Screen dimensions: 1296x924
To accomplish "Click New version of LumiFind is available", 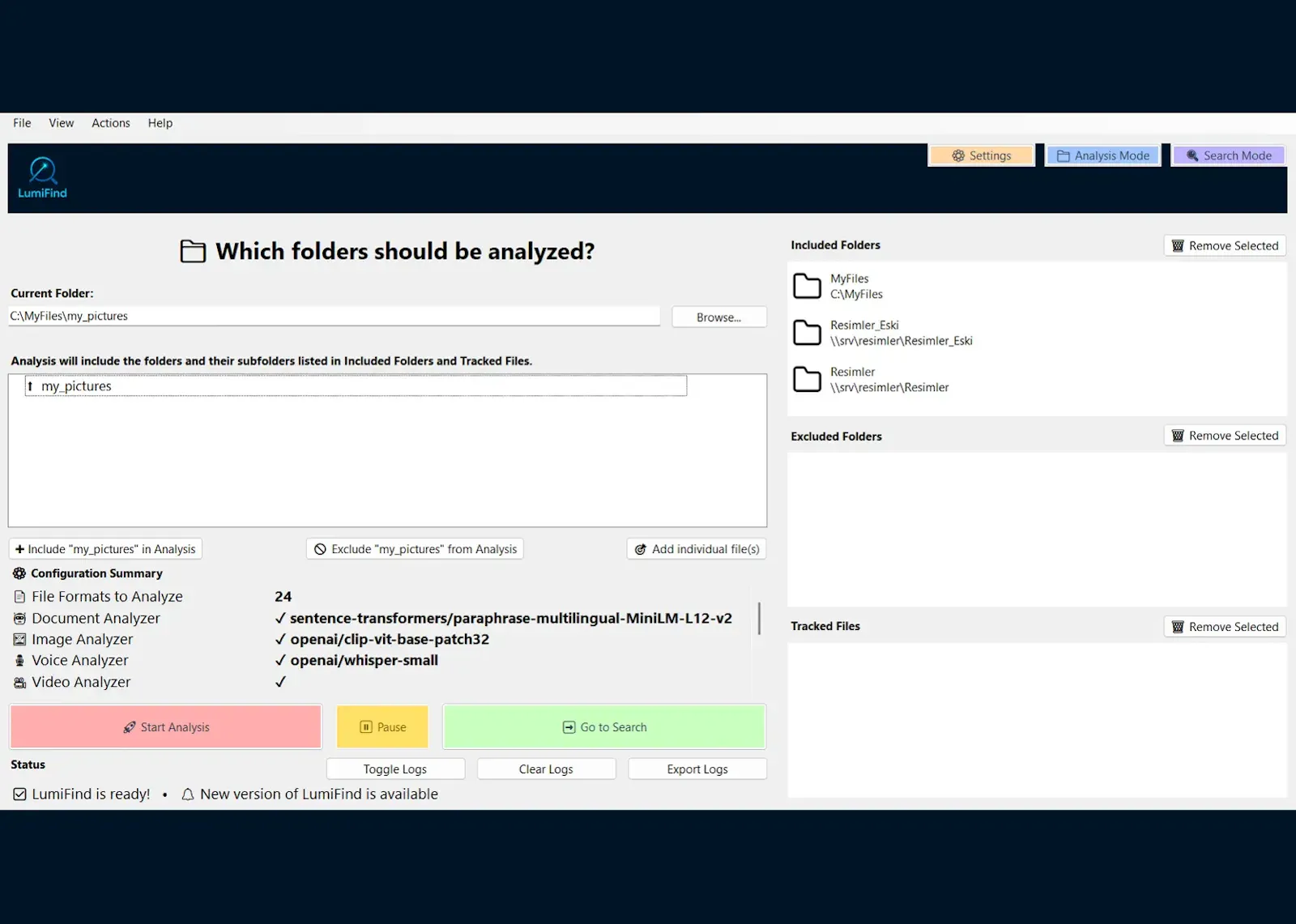I will [x=319, y=794].
